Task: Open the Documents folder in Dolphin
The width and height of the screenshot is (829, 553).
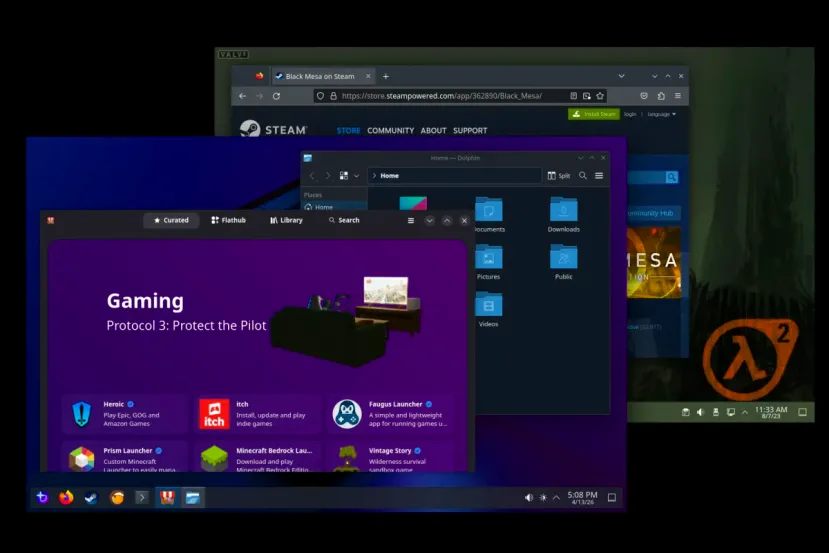Action: pos(489,215)
